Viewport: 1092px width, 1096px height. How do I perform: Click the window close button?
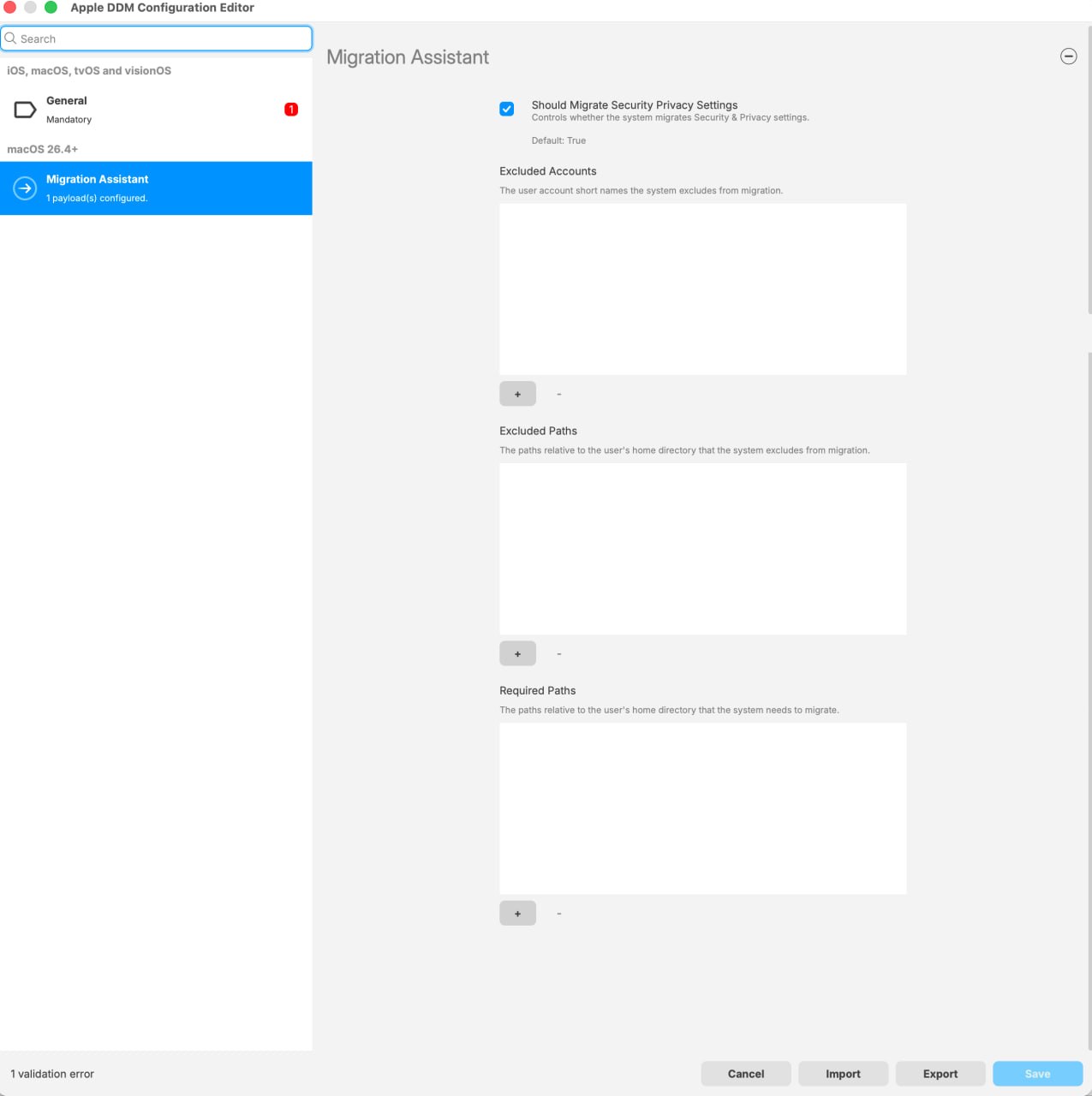pos(10,8)
